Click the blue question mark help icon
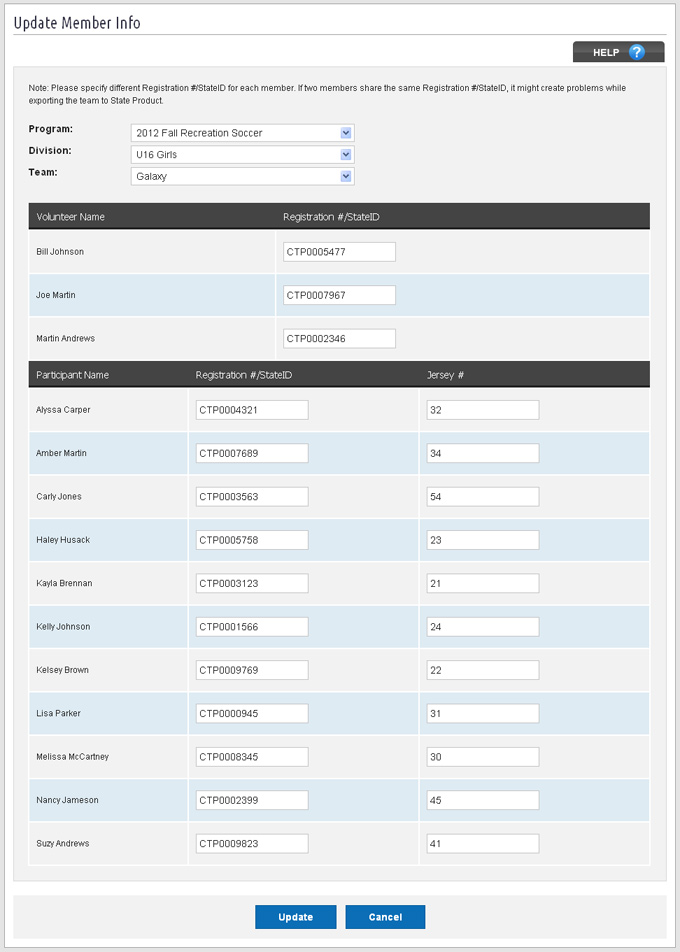Viewport: 680px width, 952px height. tap(636, 52)
